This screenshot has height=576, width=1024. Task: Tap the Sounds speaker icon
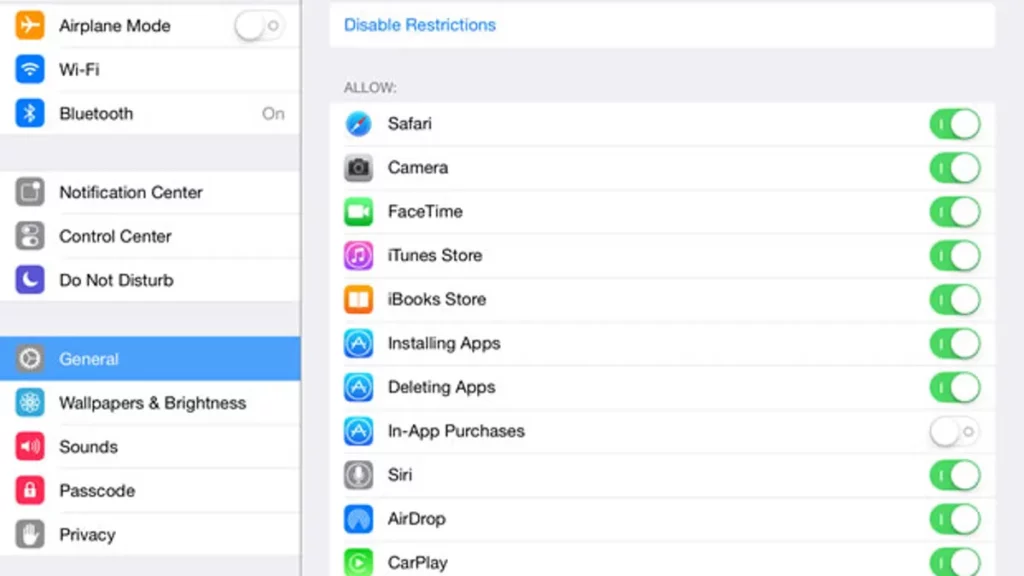[x=30, y=446]
